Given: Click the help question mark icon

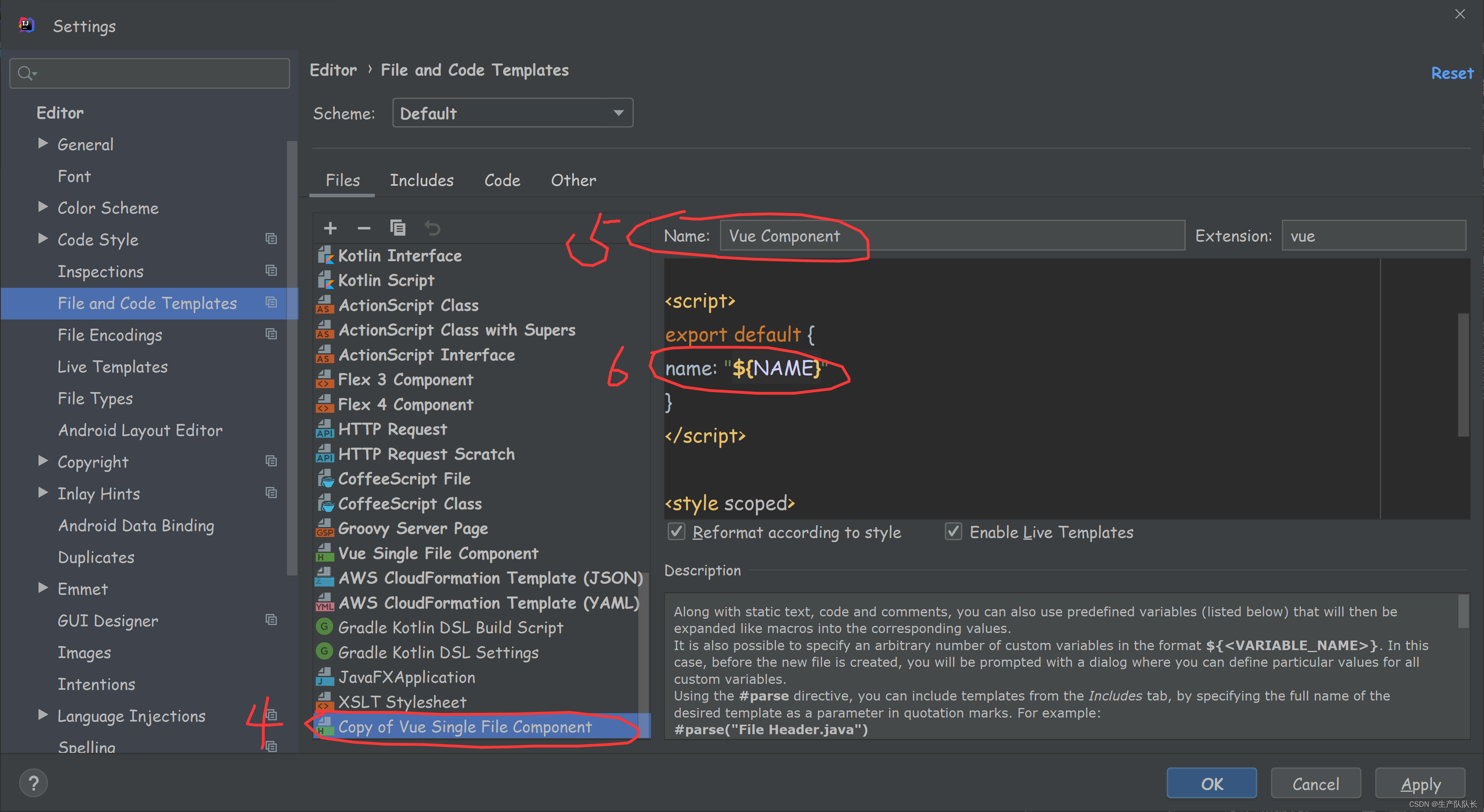Looking at the screenshot, I should pyautogui.click(x=33, y=783).
